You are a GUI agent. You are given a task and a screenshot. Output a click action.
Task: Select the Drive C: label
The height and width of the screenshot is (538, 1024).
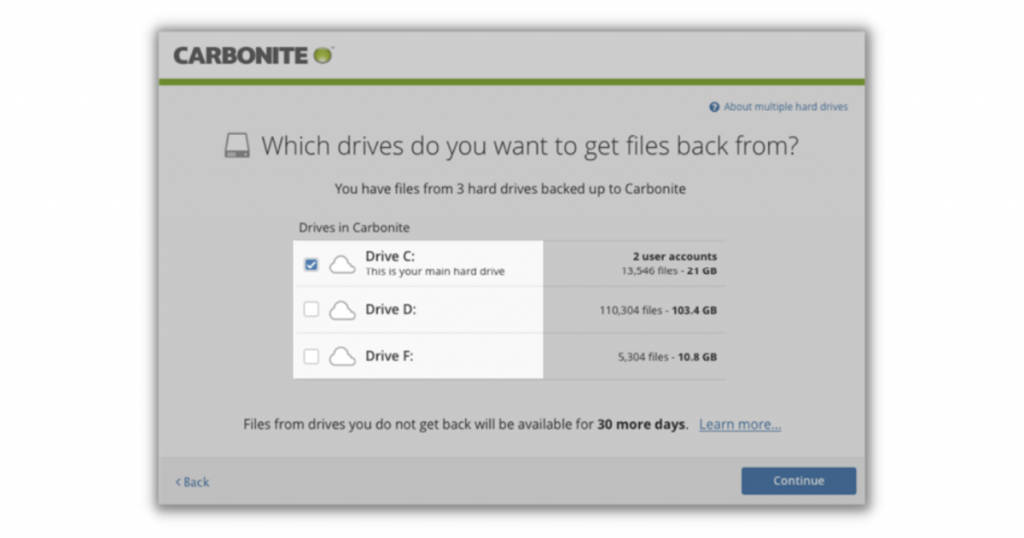[389, 256]
